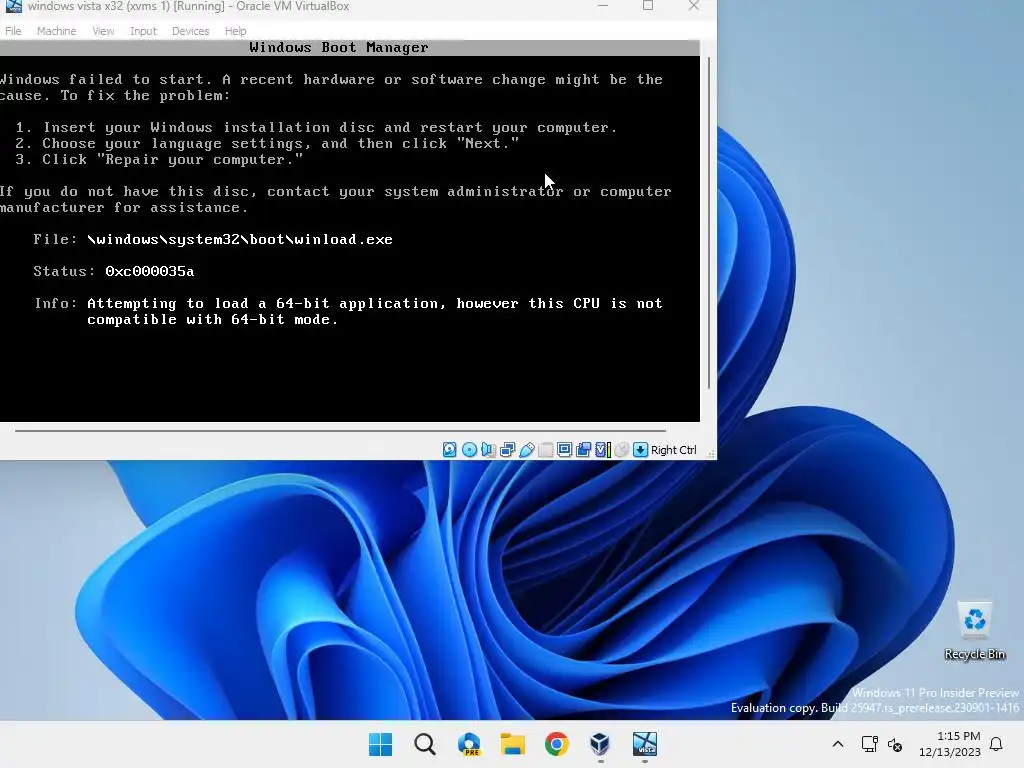Click the VirtualBox window resize grip
Viewport: 1024px width, 768px height.
(x=711, y=453)
